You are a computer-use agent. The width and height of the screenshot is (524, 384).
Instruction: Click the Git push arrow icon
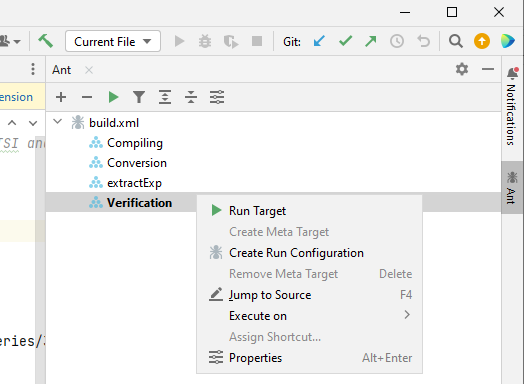[371, 41]
